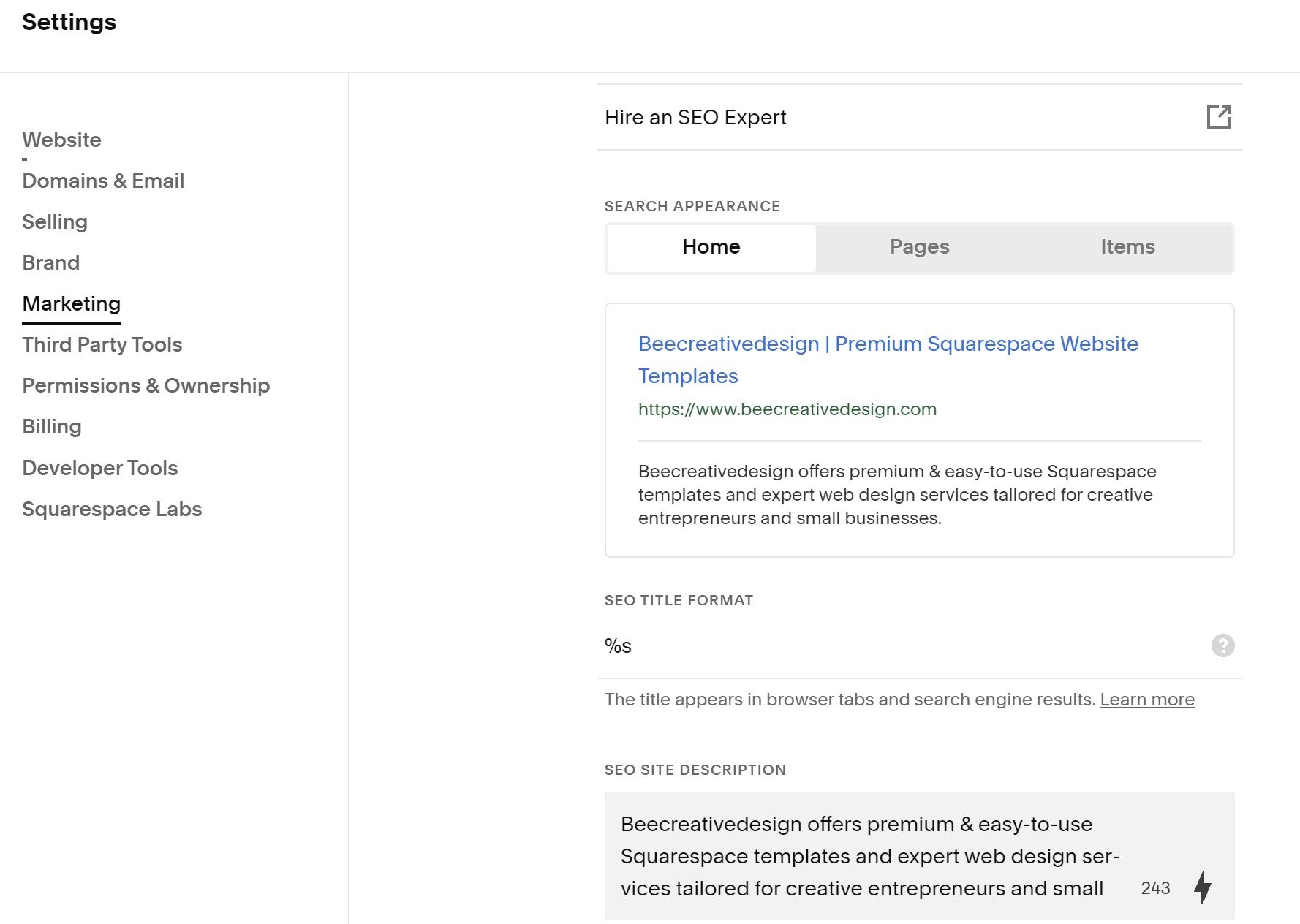The height and width of the screenshot is (924, 1300).
Task: Click the lightning bolt icon in SEO Site Description
Action: click(1203, 887)
